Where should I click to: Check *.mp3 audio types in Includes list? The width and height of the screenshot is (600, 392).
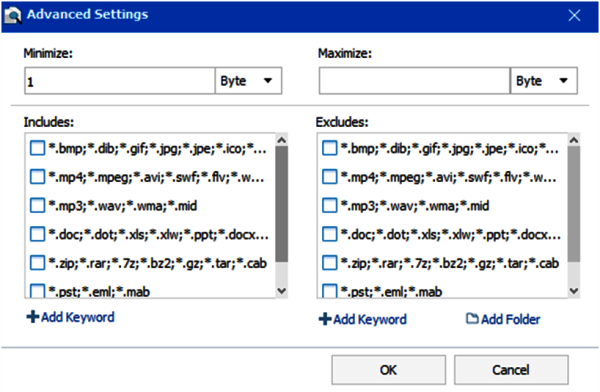click(38, 206)
